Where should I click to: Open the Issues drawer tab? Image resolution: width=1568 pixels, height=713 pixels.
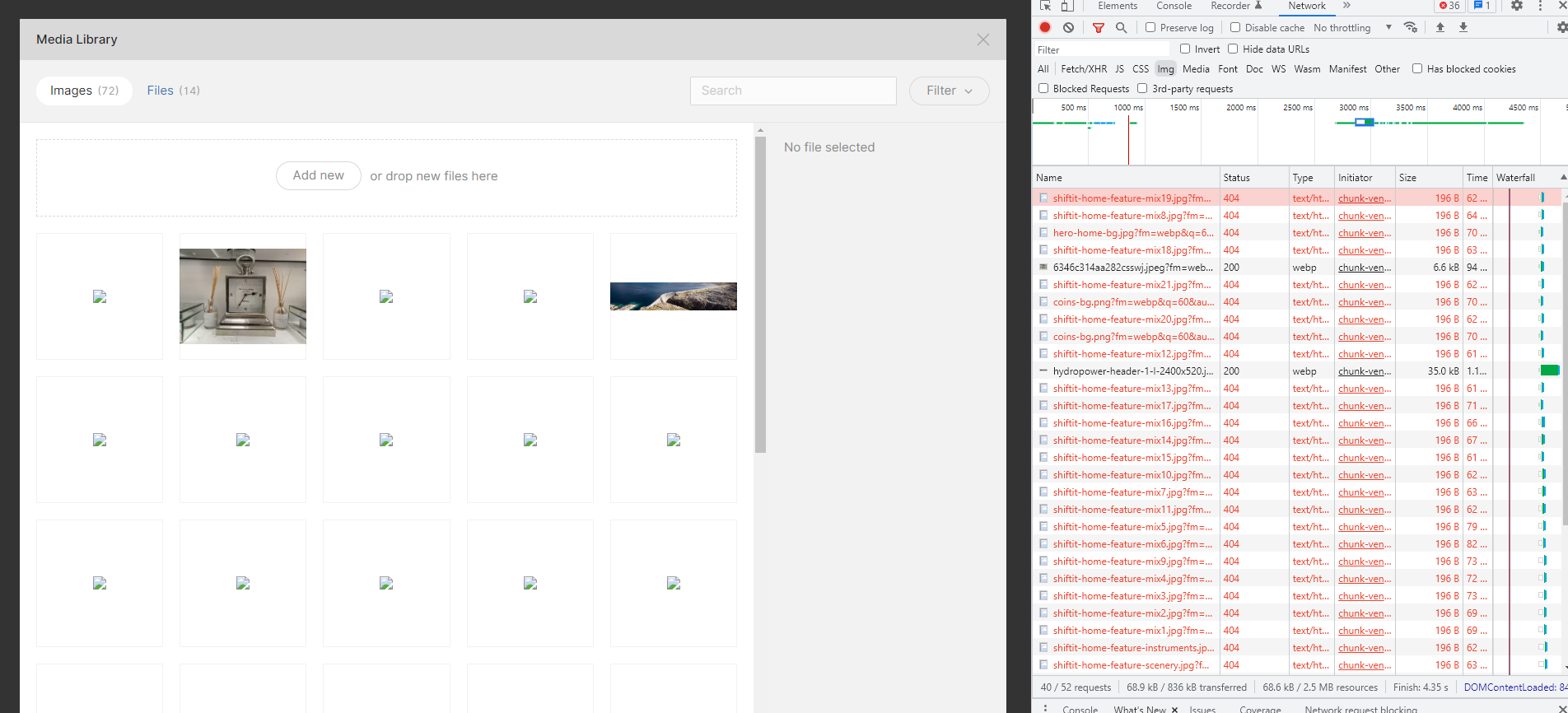[1202, 710]
